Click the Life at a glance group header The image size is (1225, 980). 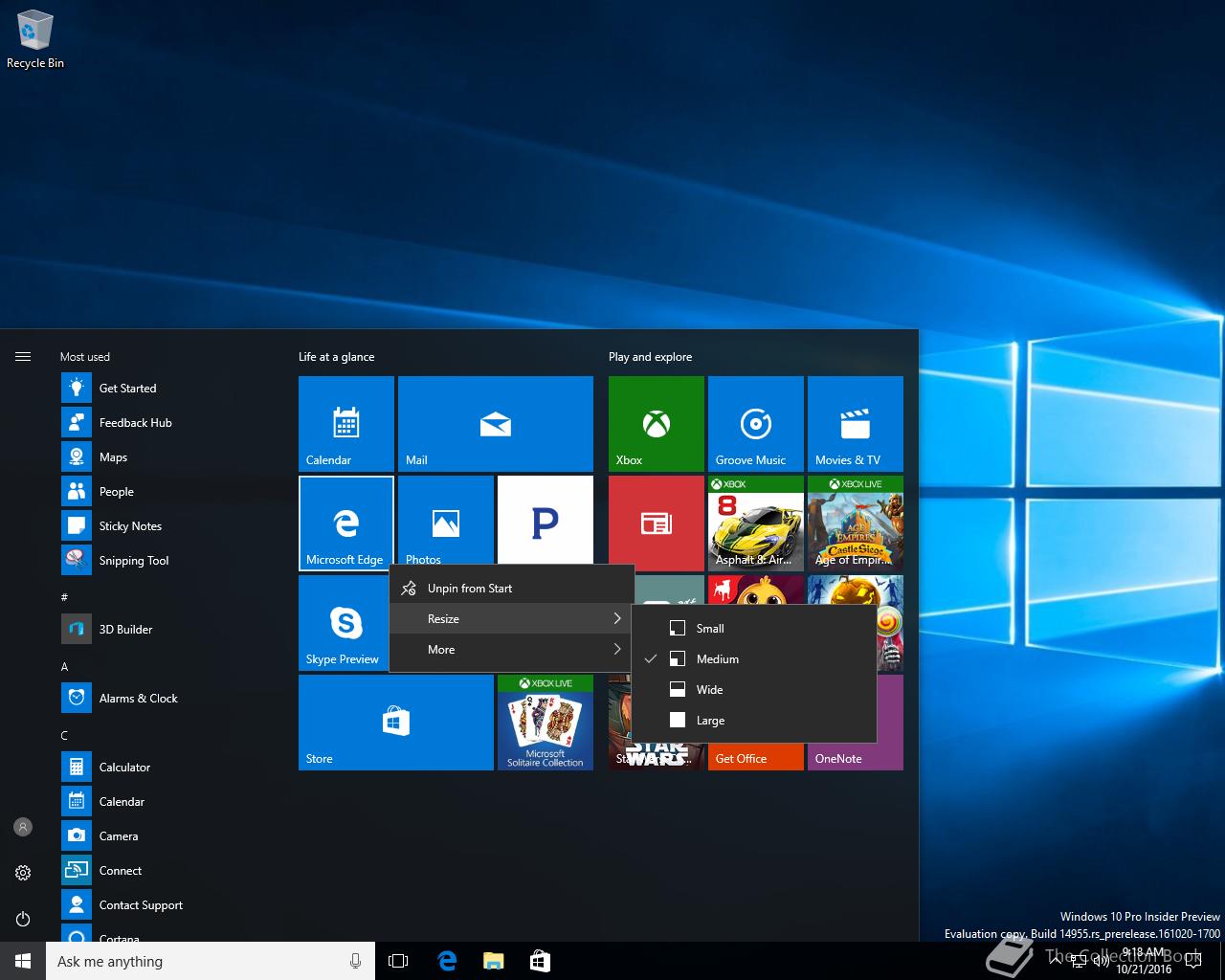[x=337, y=357]
